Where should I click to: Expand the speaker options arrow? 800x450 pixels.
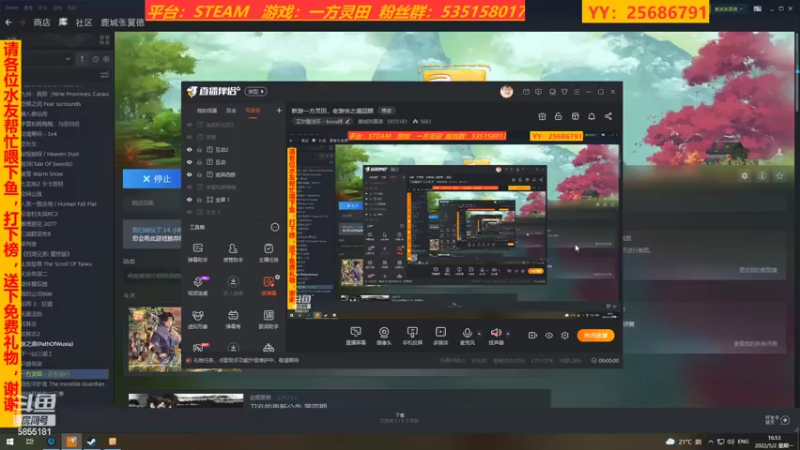(508, 334)
